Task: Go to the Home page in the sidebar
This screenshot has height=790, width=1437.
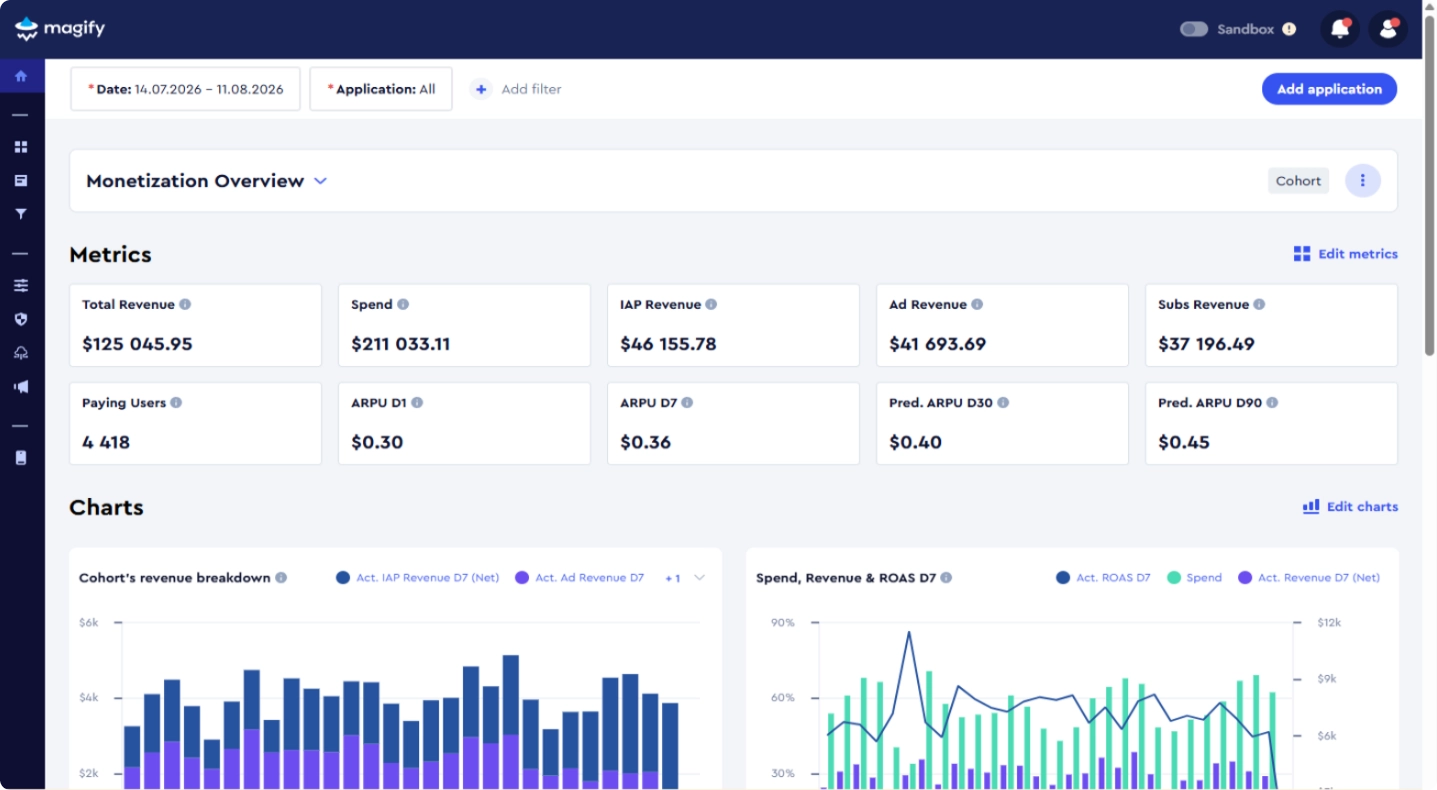Action: [x=21, y=76]
